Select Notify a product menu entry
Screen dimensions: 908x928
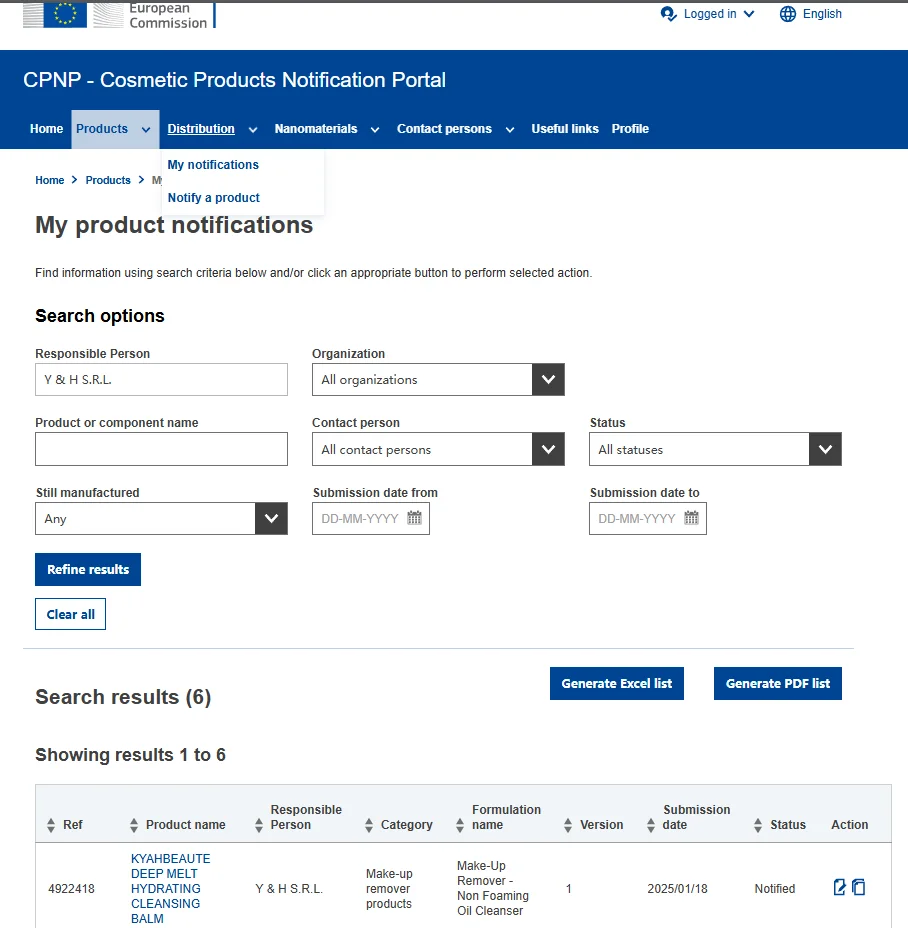point(214,198)
